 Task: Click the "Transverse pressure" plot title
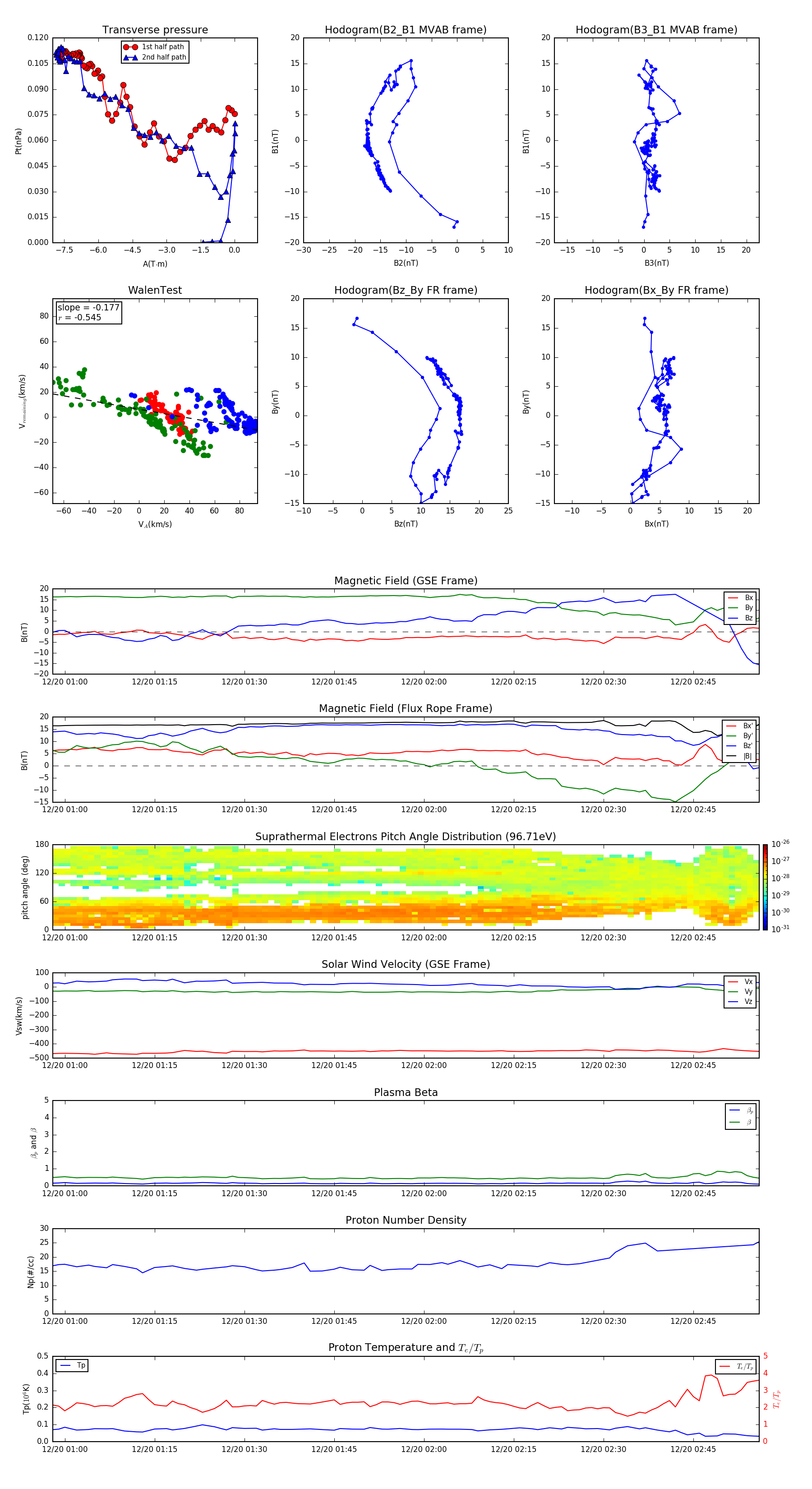pyautogui.click(x=155, y=29)
